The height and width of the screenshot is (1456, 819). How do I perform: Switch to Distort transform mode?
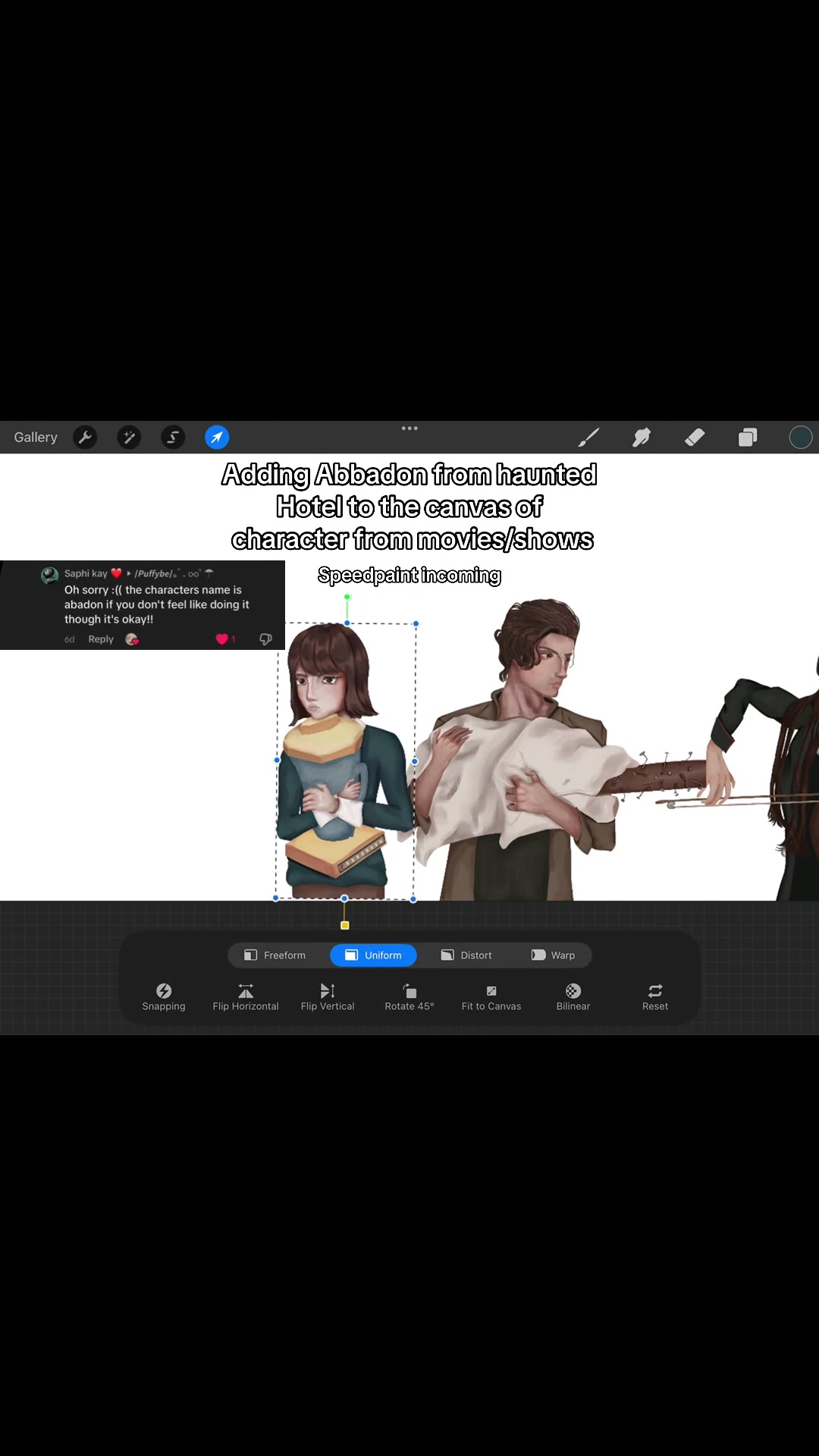click(466, 955)
